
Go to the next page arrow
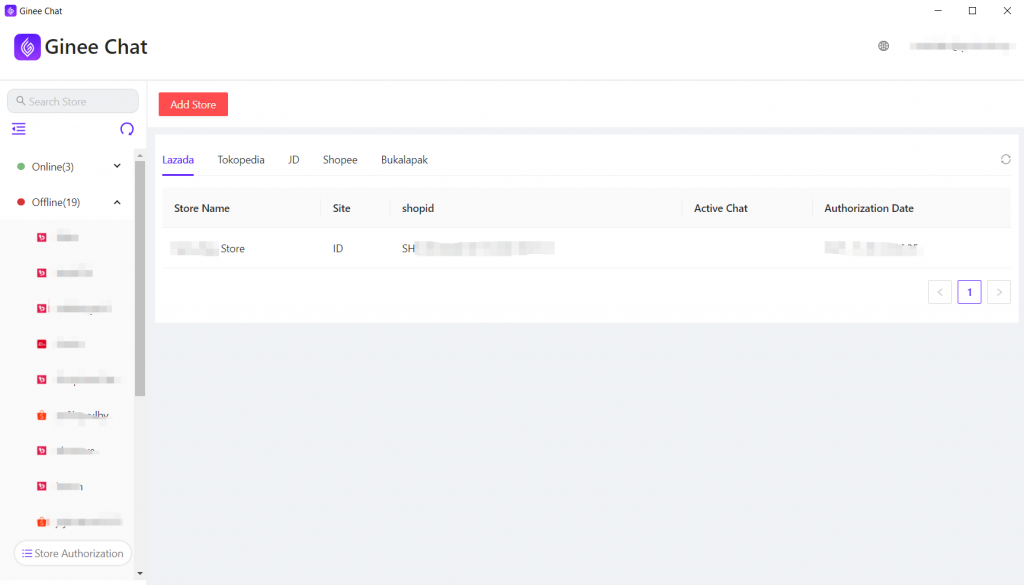999,292
